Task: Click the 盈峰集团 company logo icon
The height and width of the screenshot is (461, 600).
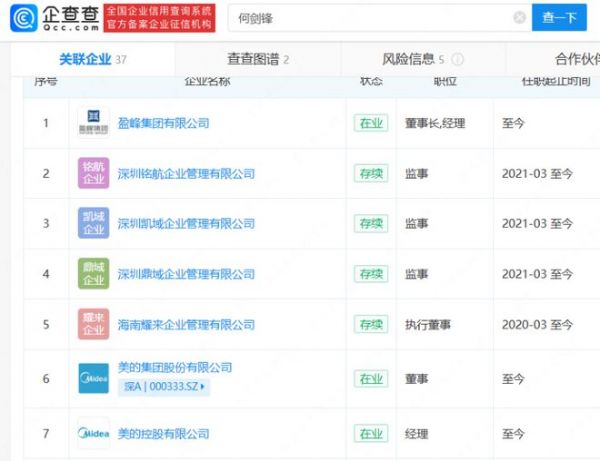Action: (x=93, y=123)
